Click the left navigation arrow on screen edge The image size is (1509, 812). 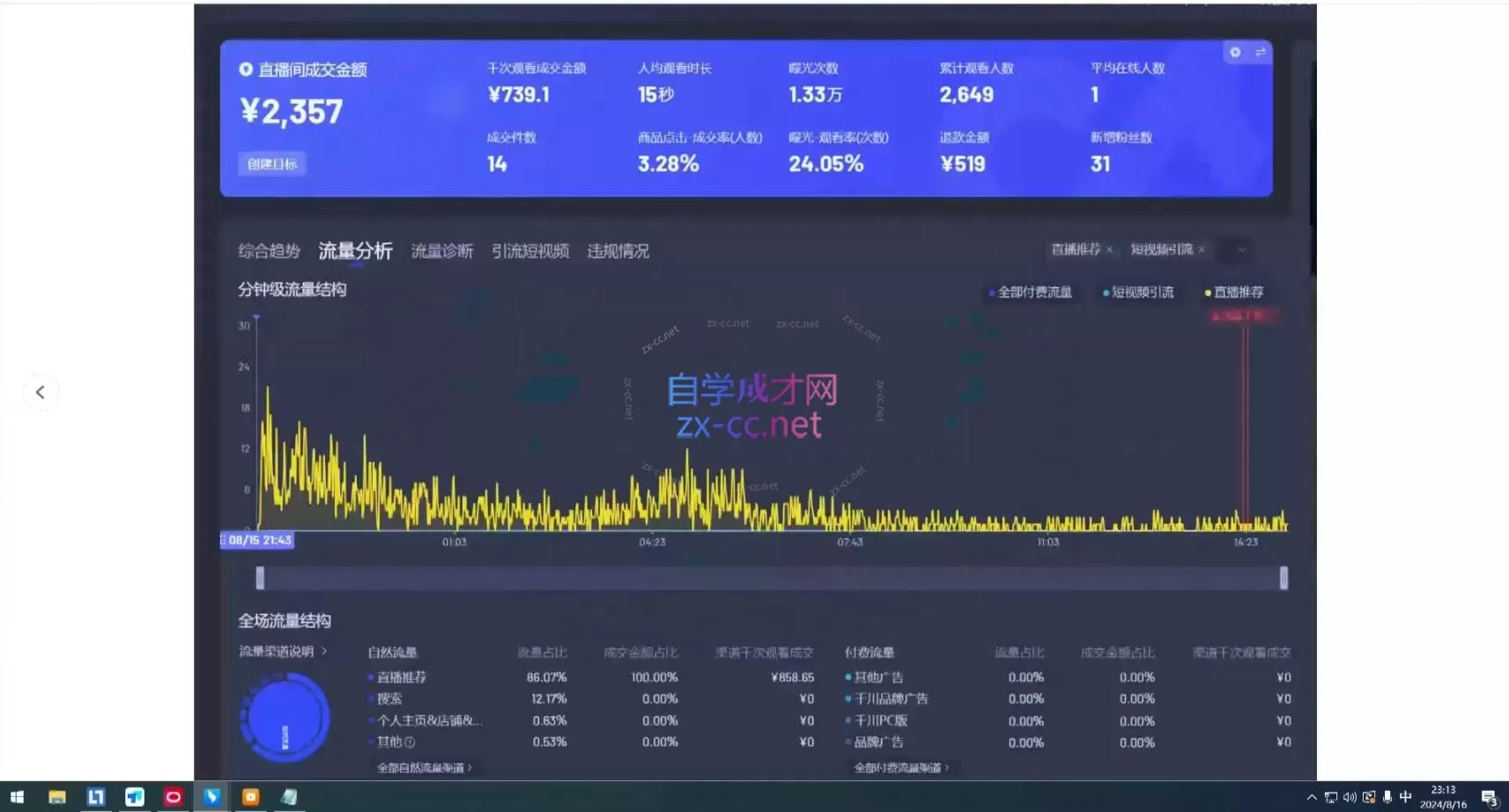click(41, 392)
